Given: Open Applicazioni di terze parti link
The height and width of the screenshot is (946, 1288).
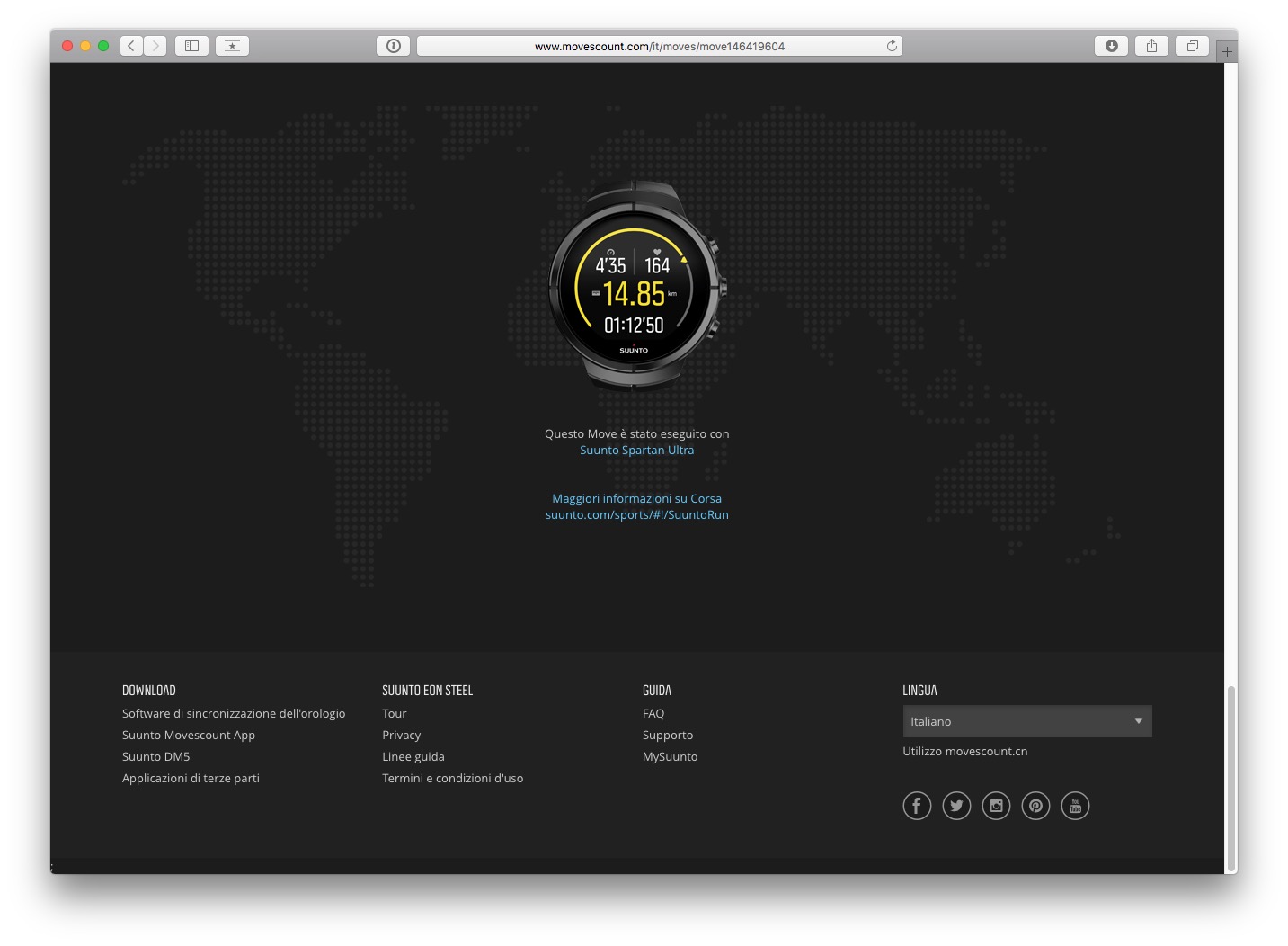Looking at the screenshot, I should 191,778.
